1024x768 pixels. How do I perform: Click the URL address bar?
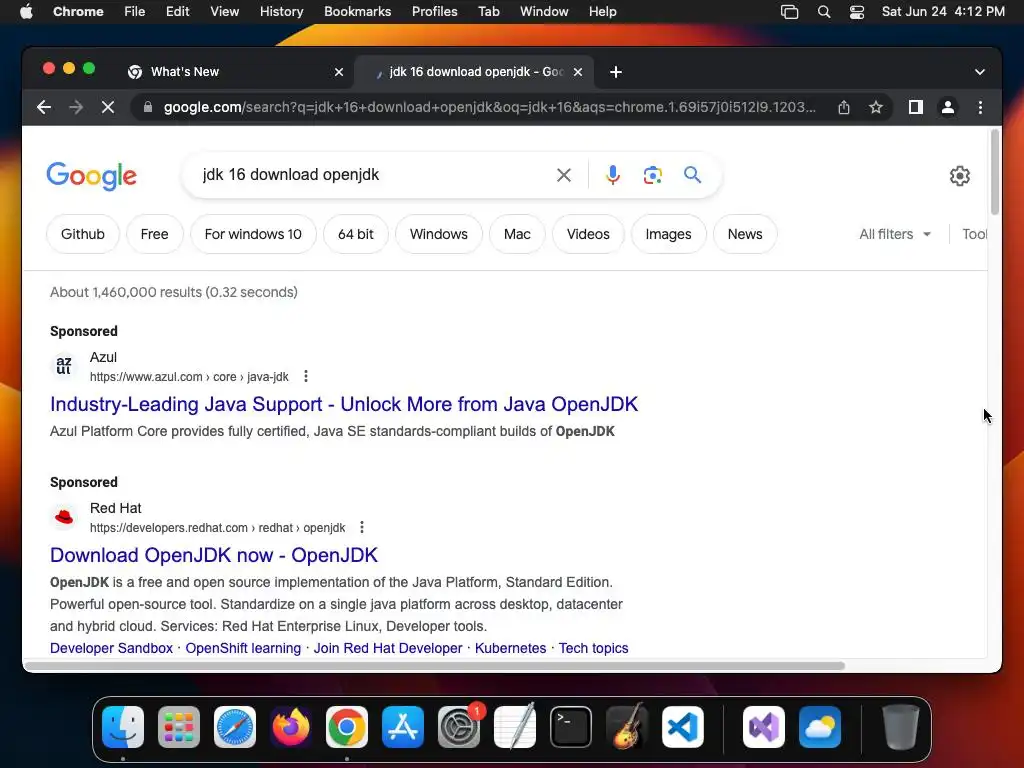coord(490,107)
